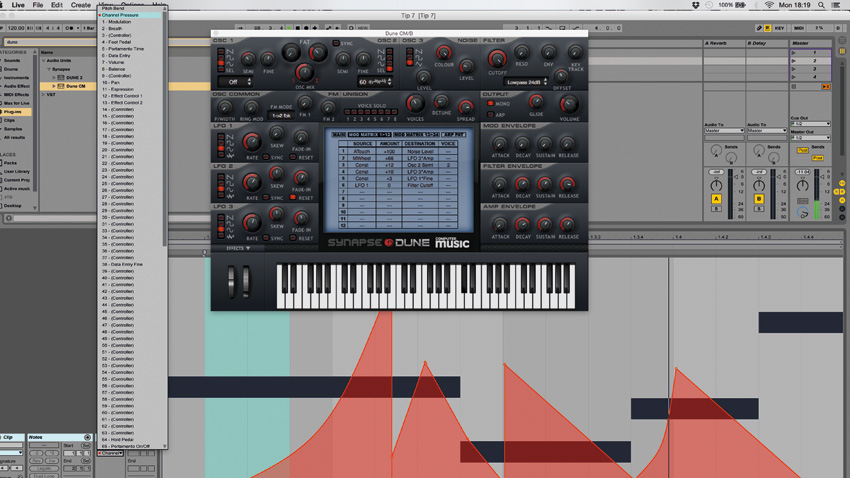
Task: Select Plug-ins browser category
Action: click(16, 112)
